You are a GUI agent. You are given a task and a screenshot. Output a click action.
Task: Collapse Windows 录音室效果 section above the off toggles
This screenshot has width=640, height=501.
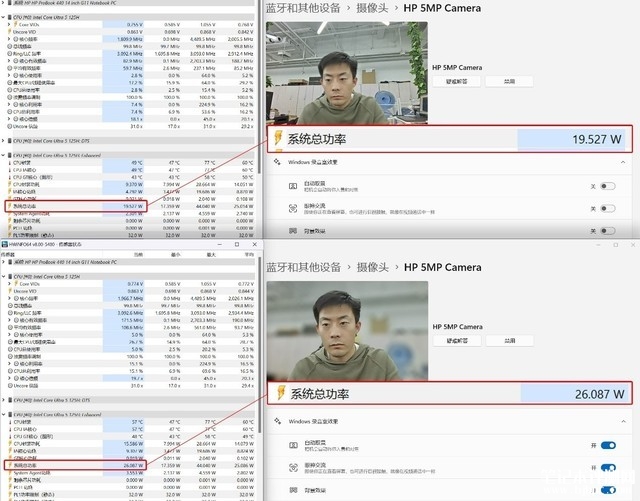623,162
